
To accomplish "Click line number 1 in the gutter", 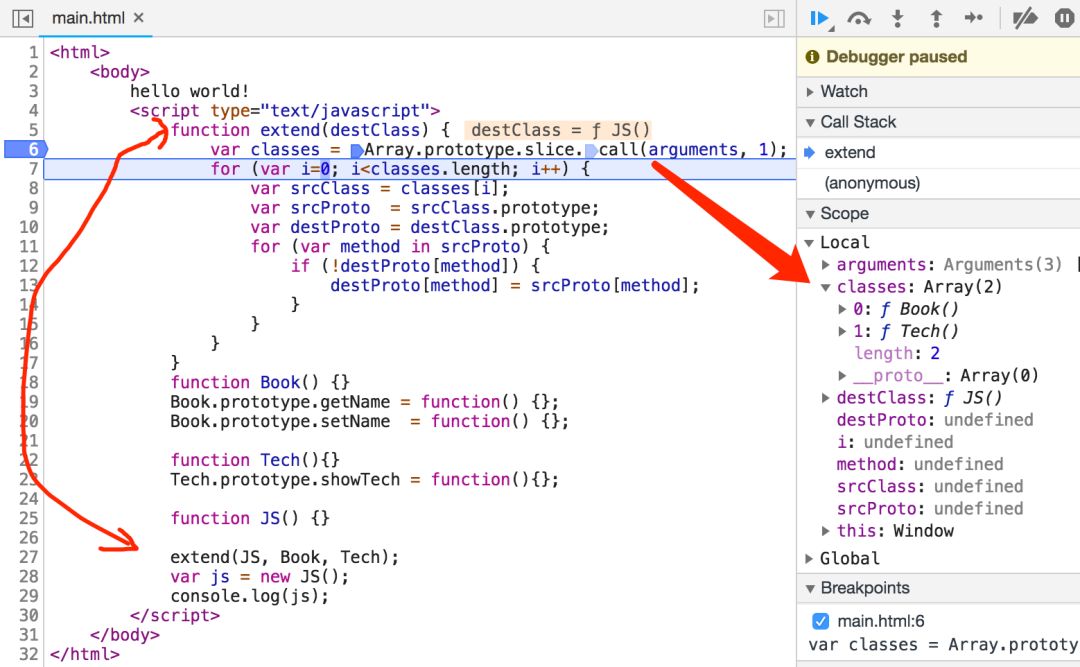I will coord(33,52).
